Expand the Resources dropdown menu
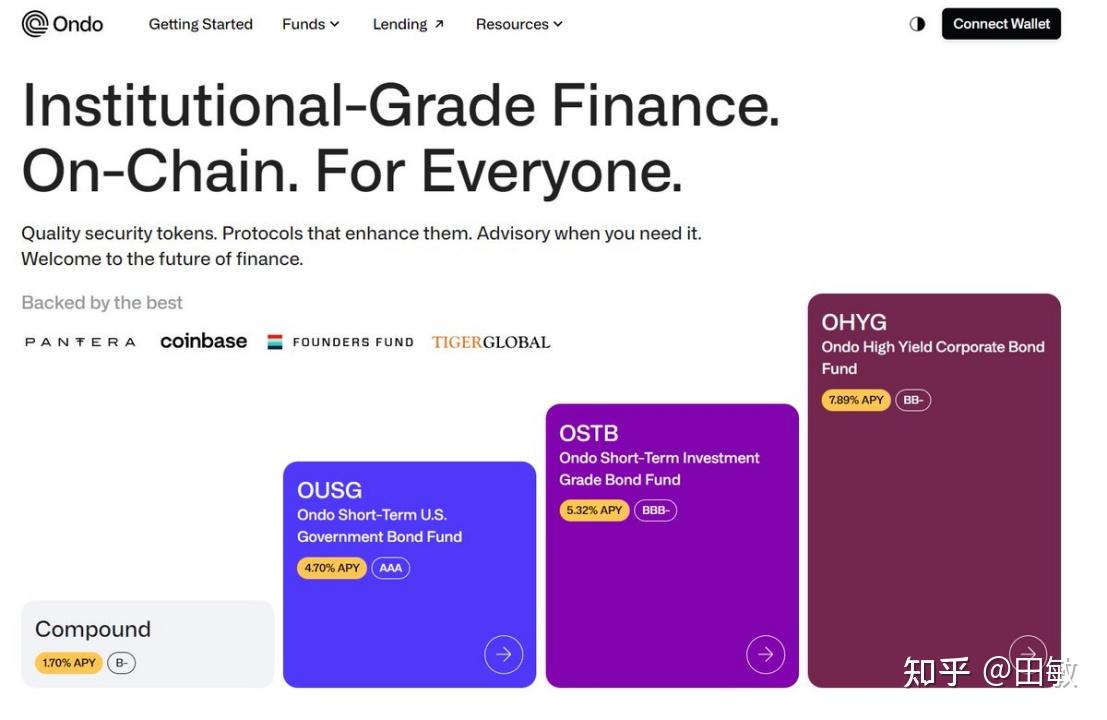 pyautogui.click(x=519, y=24)
